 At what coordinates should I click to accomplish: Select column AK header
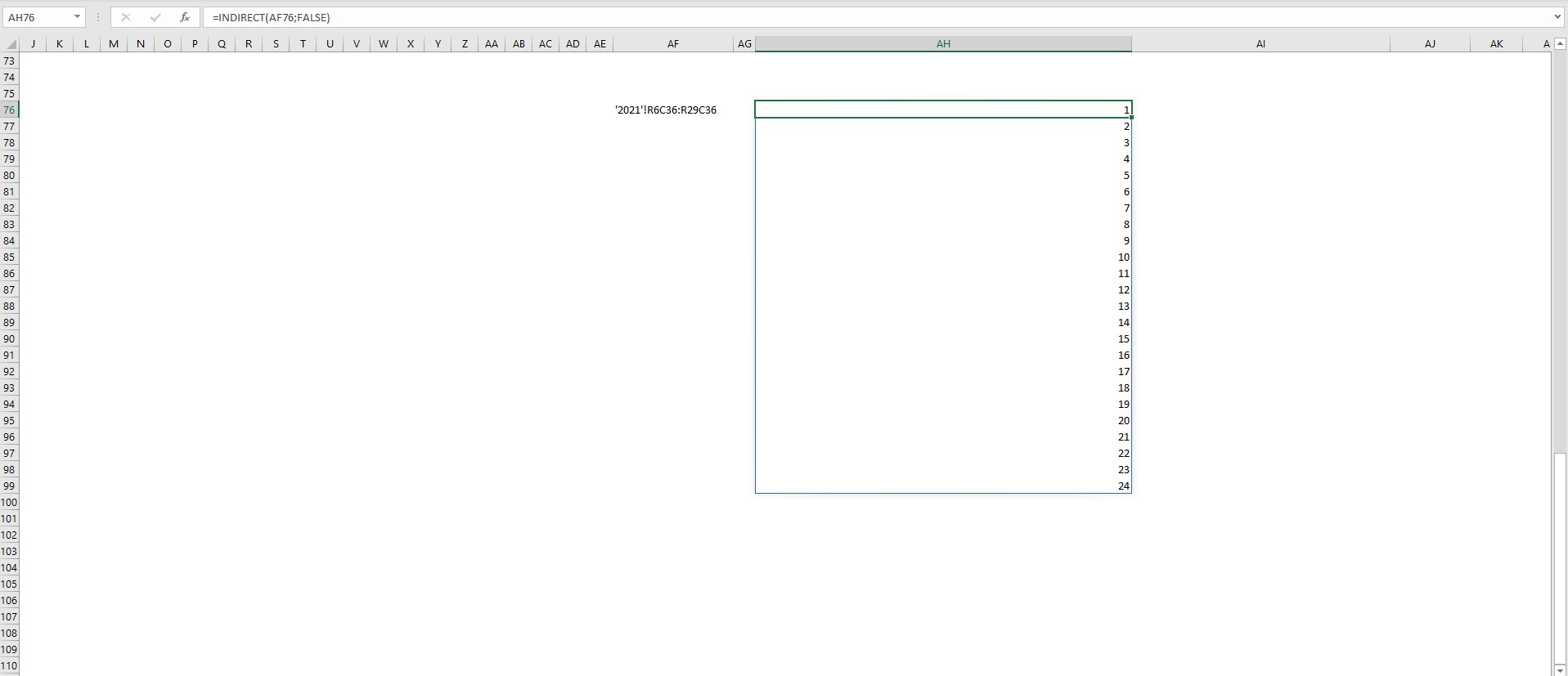[1496, 44]
